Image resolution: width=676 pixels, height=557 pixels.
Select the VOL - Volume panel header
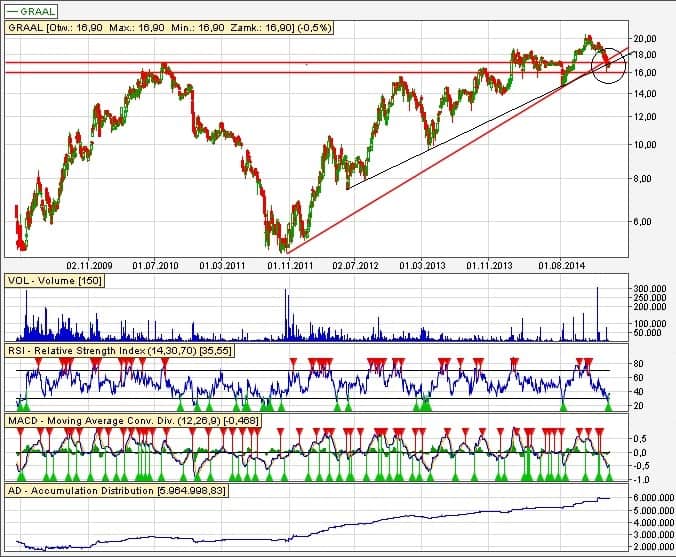[x=50, y=281]
